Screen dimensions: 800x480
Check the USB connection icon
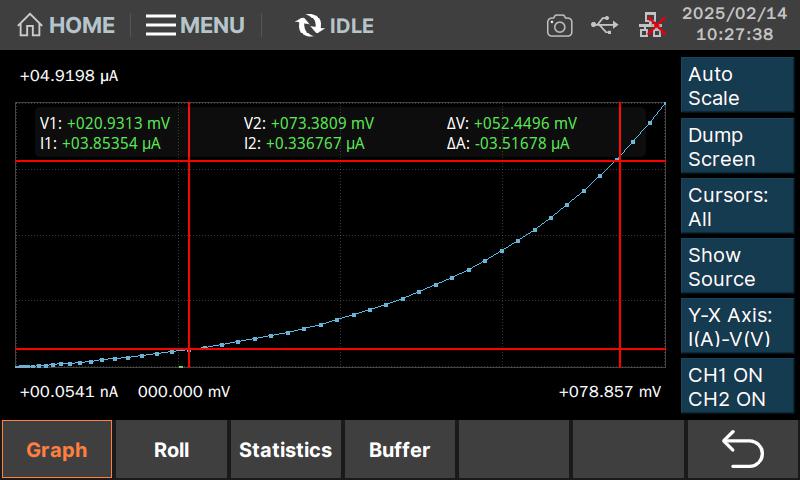(x=604, y=25)
